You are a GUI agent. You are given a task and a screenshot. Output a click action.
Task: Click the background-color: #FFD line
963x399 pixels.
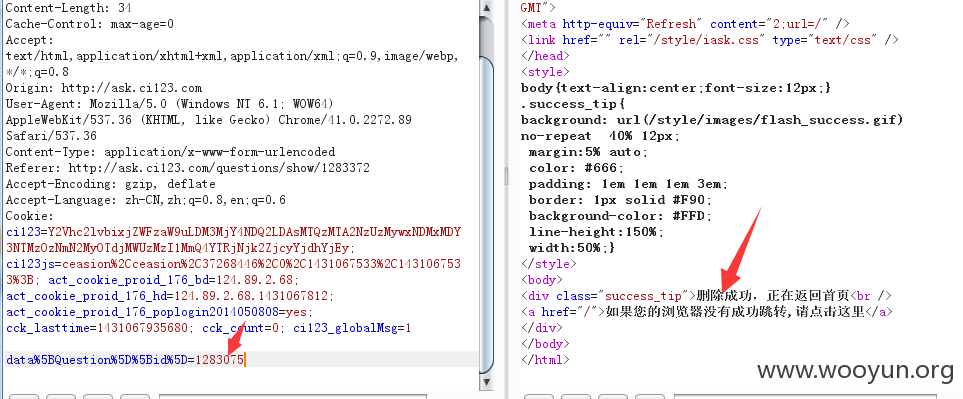pyautogui.click(x=620, y=215)
